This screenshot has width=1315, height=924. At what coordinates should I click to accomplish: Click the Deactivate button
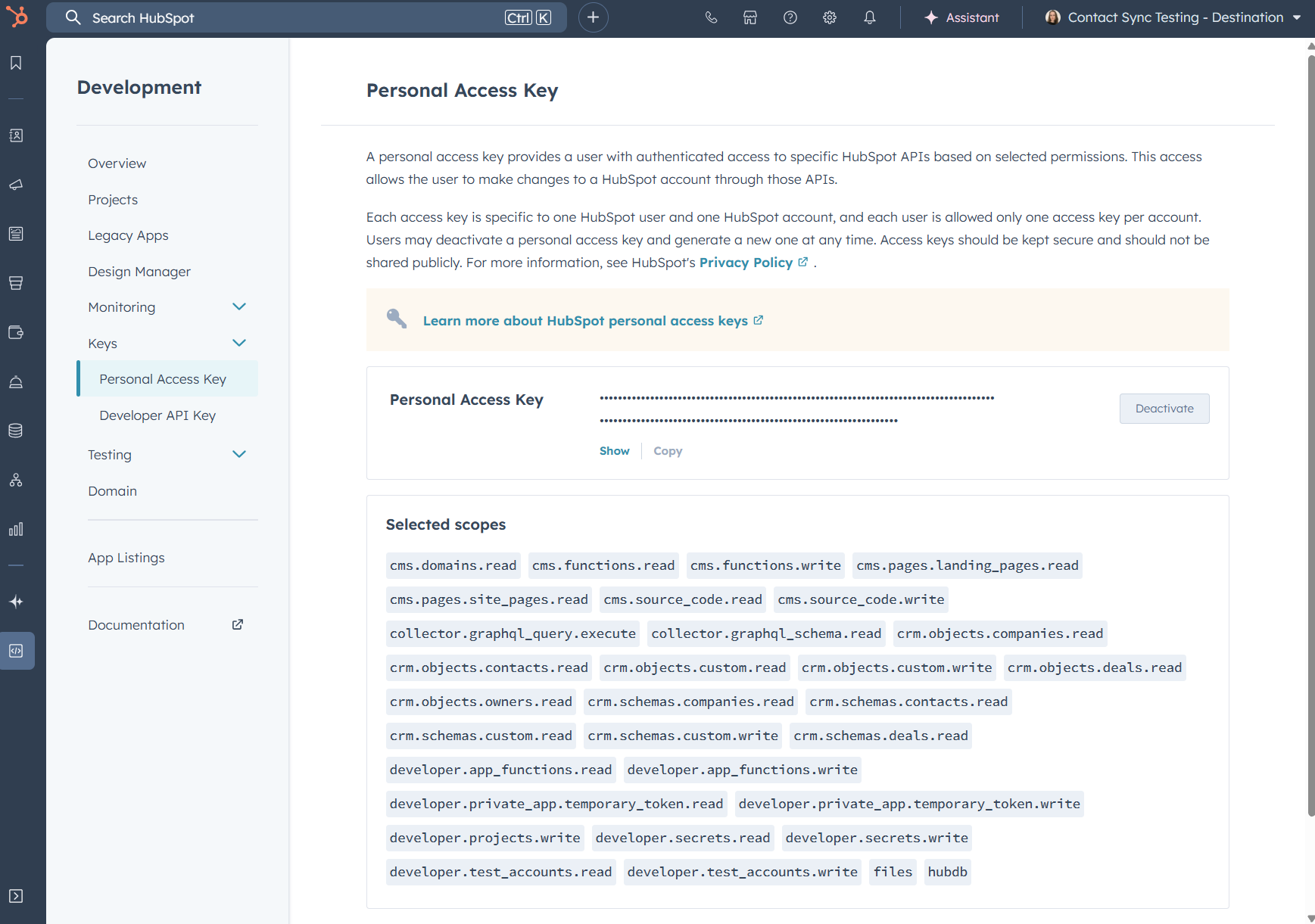pyautogui.click(x=1164, y=408)
